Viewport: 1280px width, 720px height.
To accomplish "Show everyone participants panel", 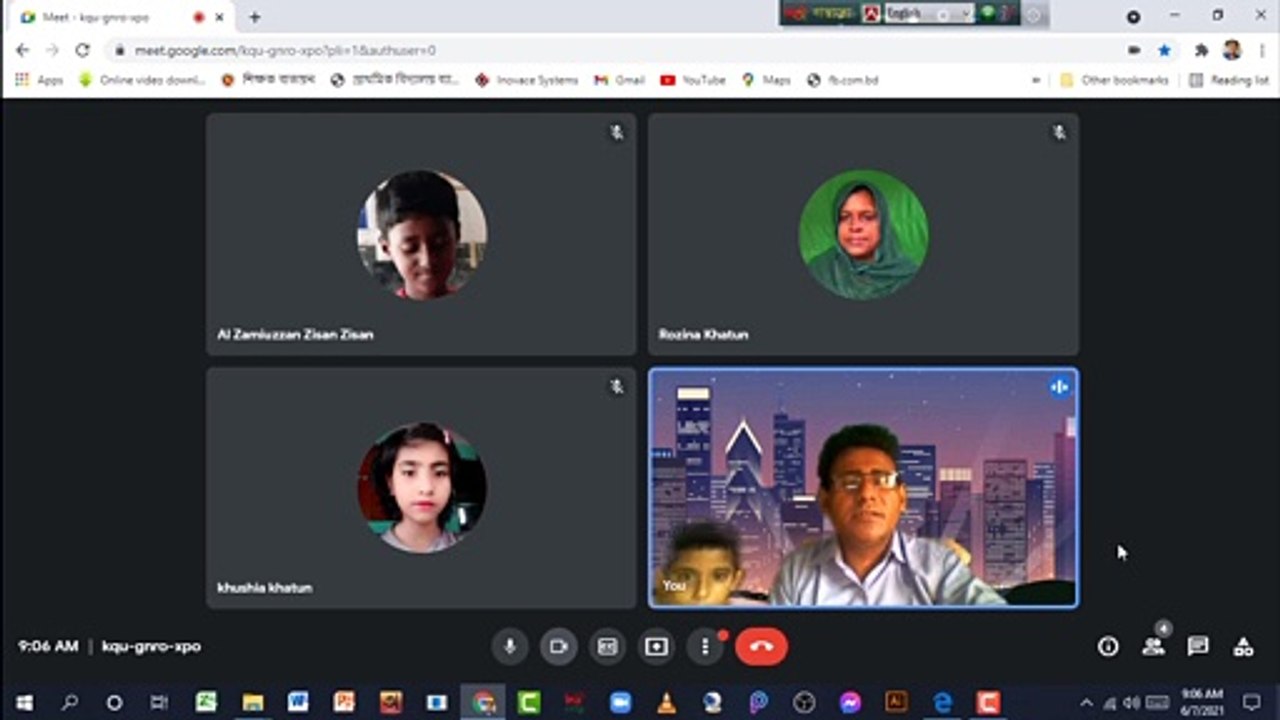I will tap(1153, 647).
